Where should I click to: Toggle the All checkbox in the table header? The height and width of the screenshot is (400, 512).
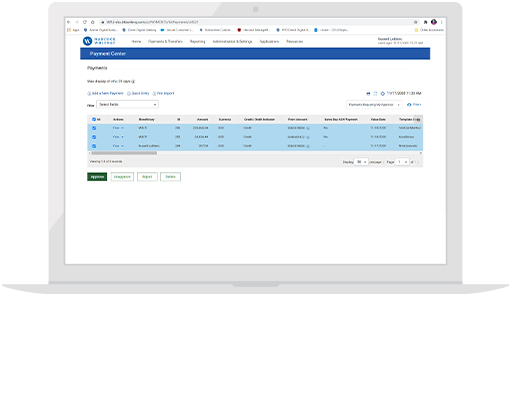coord(94,119)
